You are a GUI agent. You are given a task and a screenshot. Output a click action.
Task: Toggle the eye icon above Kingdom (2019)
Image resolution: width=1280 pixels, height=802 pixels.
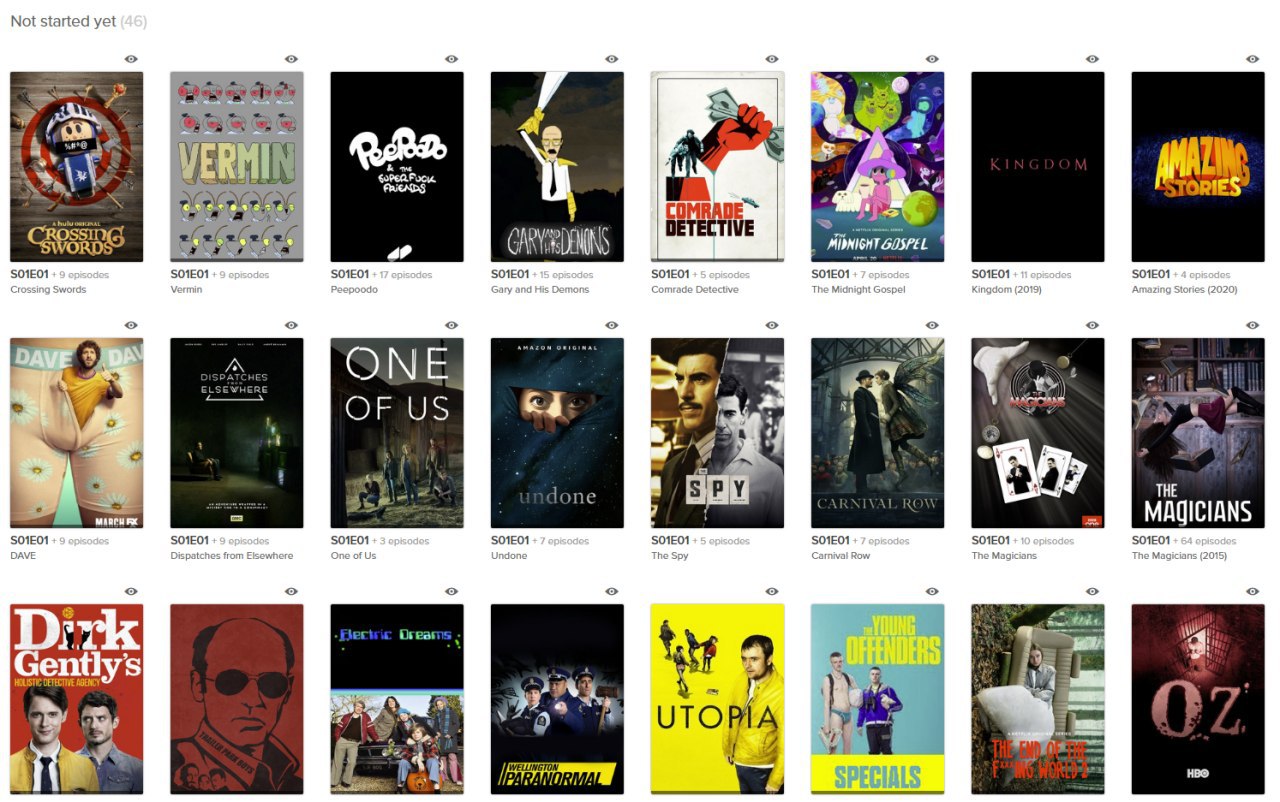coord(1091,59)
